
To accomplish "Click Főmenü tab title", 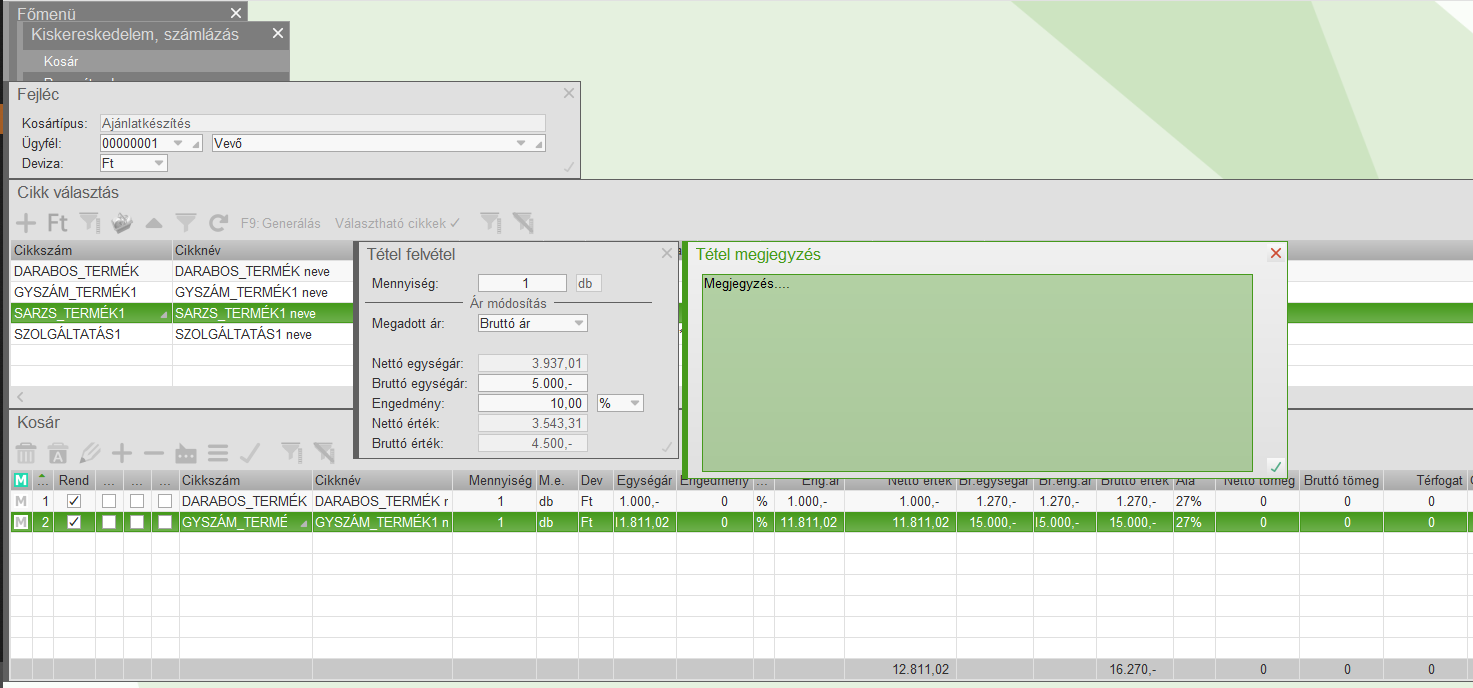I will point(47,14).
